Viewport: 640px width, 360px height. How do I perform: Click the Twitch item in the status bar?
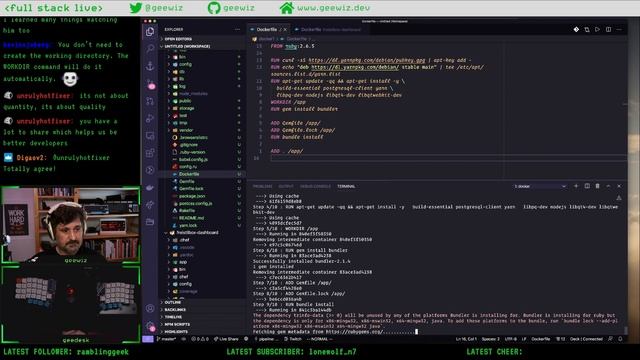pos(293,339)
